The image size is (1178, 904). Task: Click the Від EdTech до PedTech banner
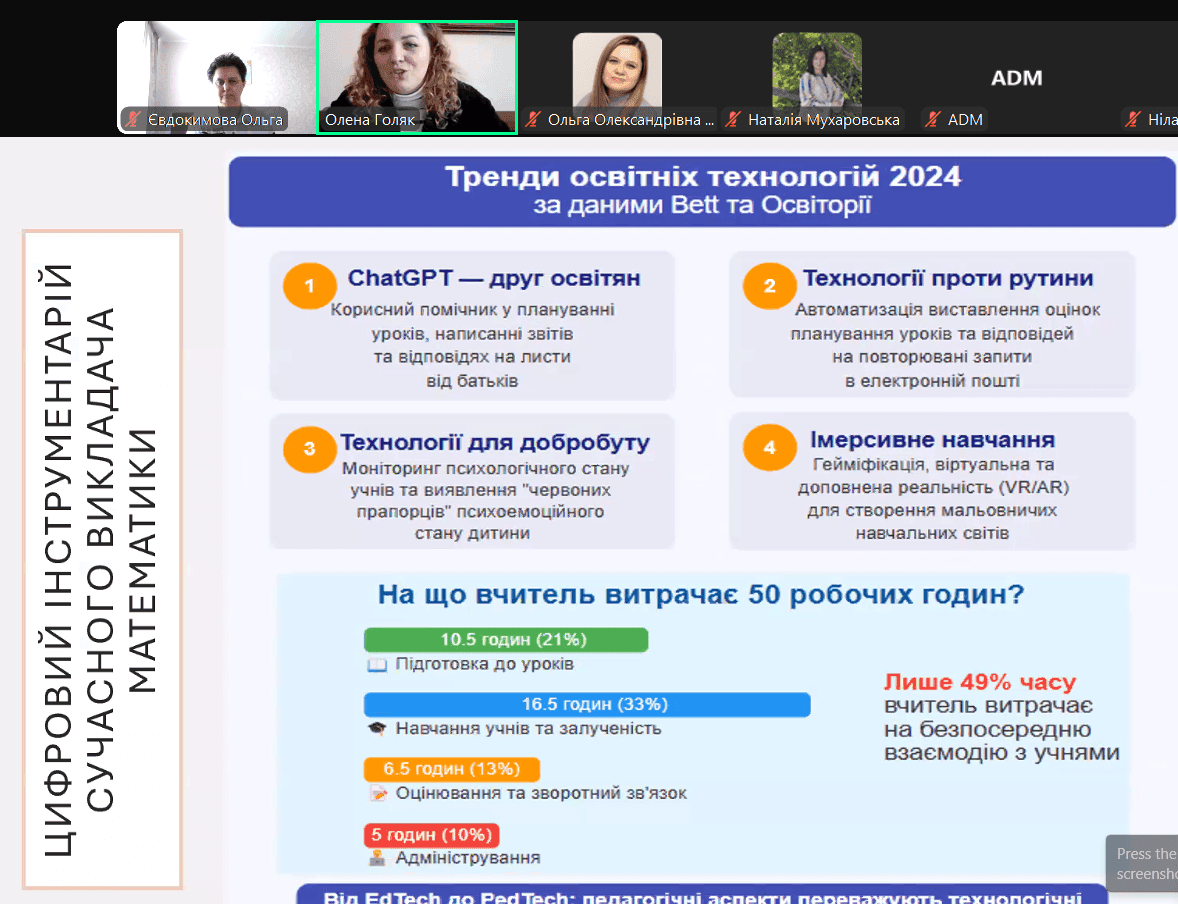point(702,896)
